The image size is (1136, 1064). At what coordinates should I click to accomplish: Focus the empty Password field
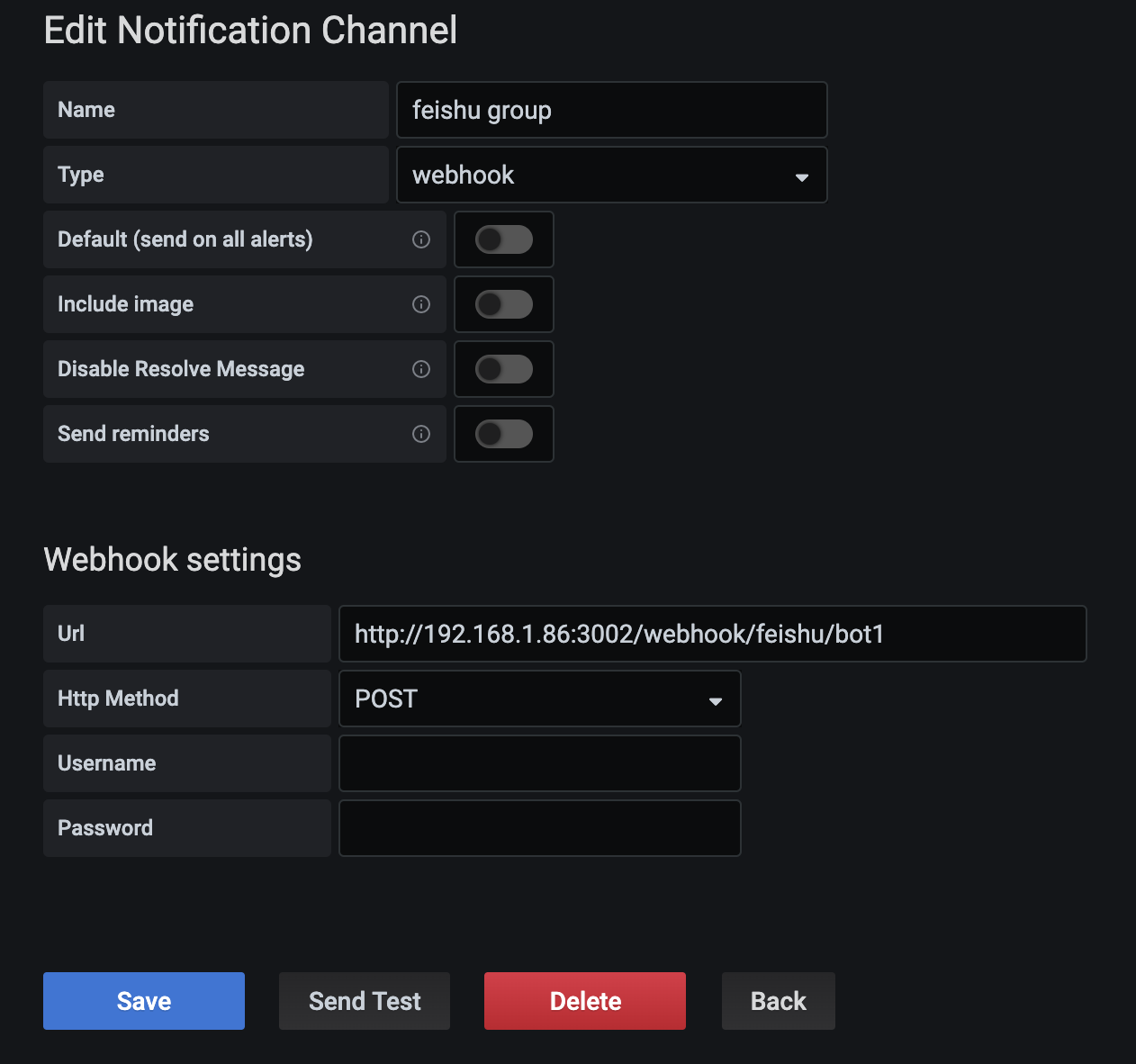[x=539, y=828]
